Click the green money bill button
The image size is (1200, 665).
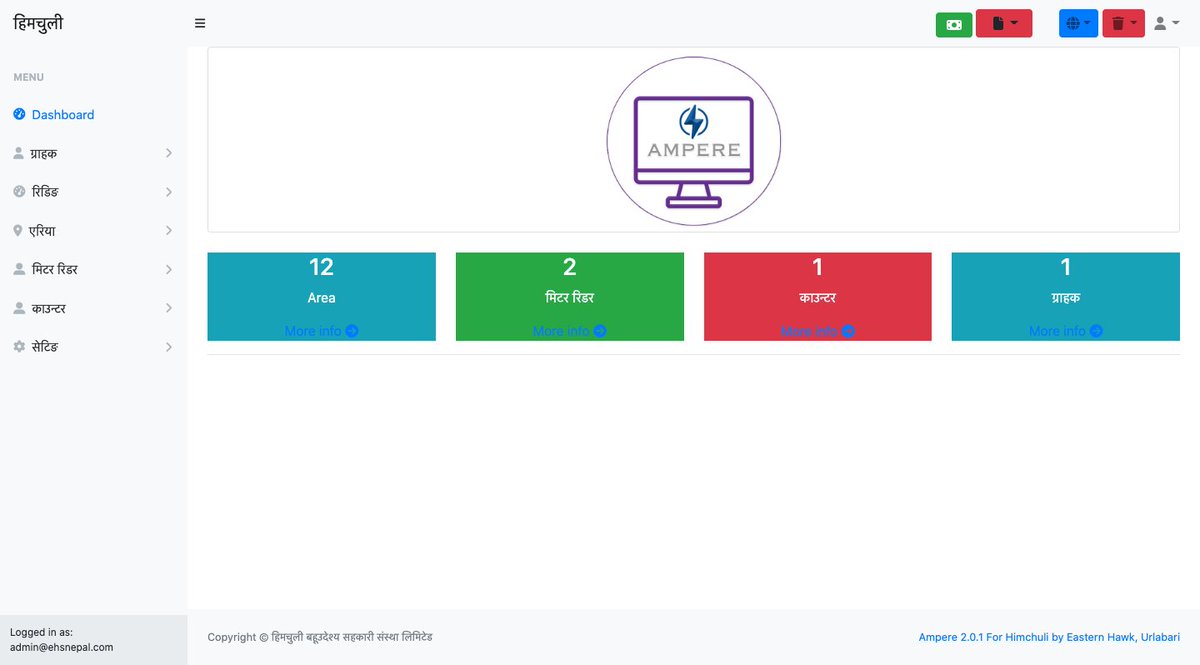coord(954,24)
